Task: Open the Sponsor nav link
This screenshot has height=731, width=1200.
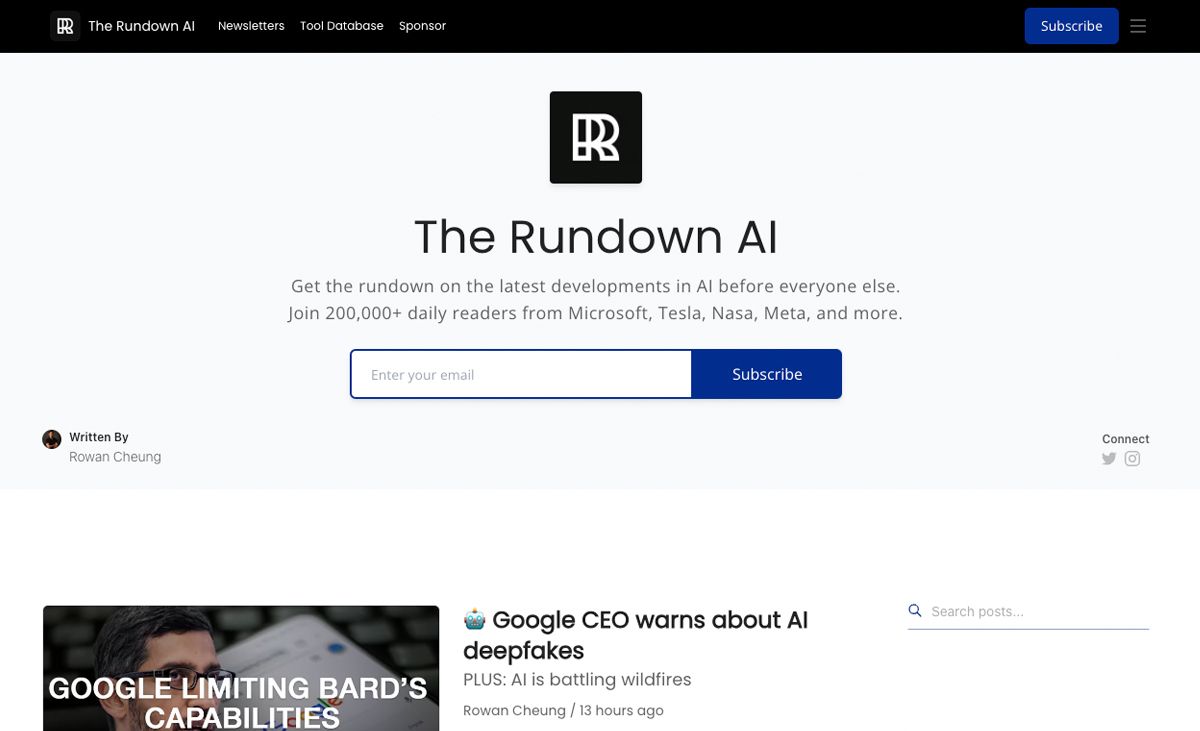Action: tap(422, 26)
